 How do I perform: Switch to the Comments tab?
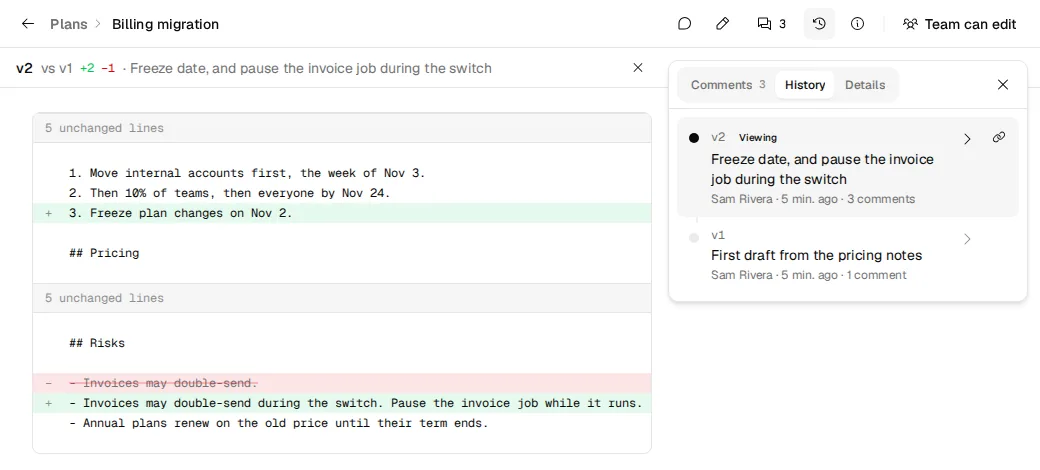point(728,85)
